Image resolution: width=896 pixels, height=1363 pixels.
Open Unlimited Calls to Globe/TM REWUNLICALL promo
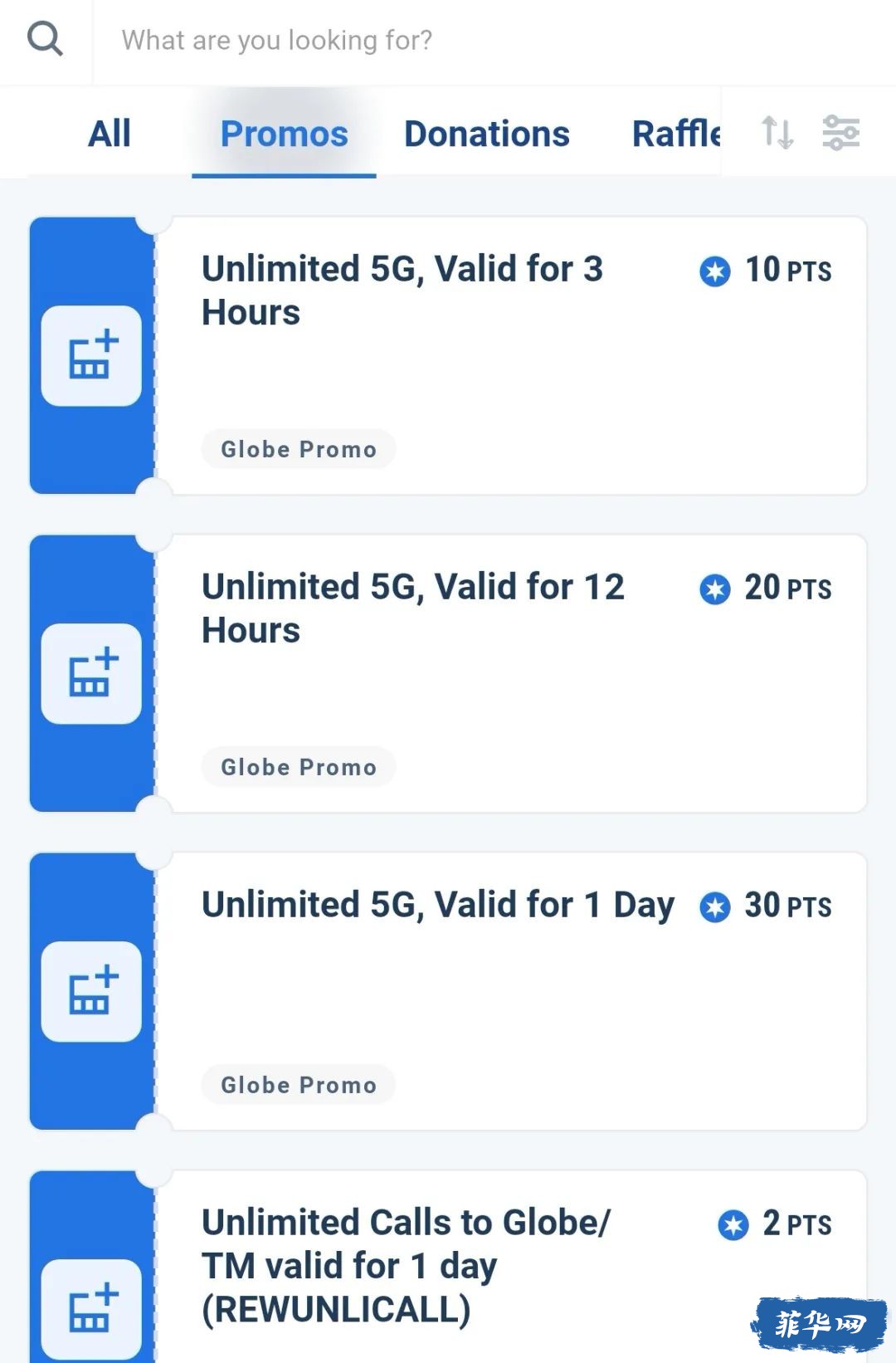[448, 1267]
